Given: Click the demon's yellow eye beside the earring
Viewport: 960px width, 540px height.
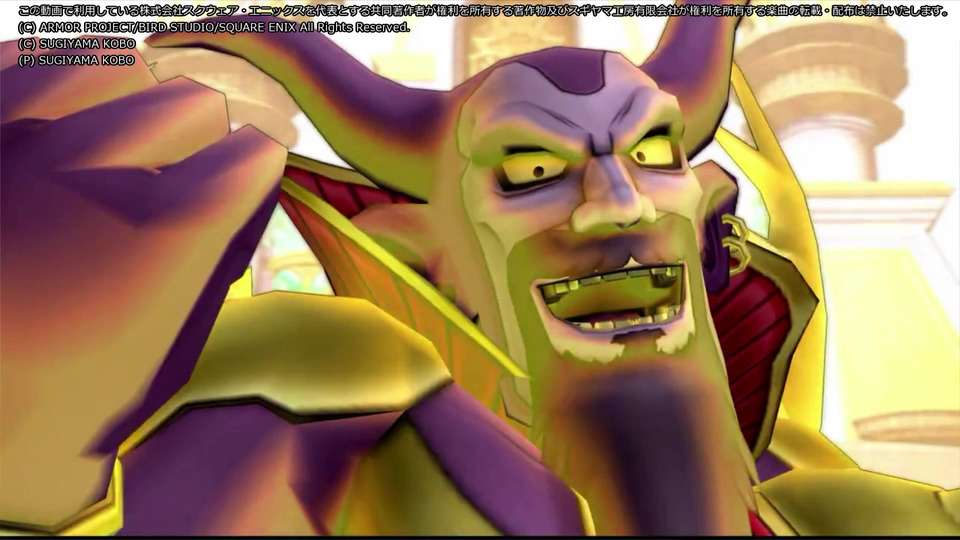Looking at the screenshot, I should (x=654, y=152).
